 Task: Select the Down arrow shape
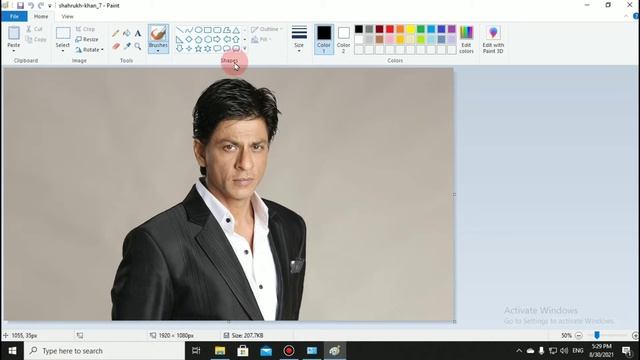pos(180,49)
